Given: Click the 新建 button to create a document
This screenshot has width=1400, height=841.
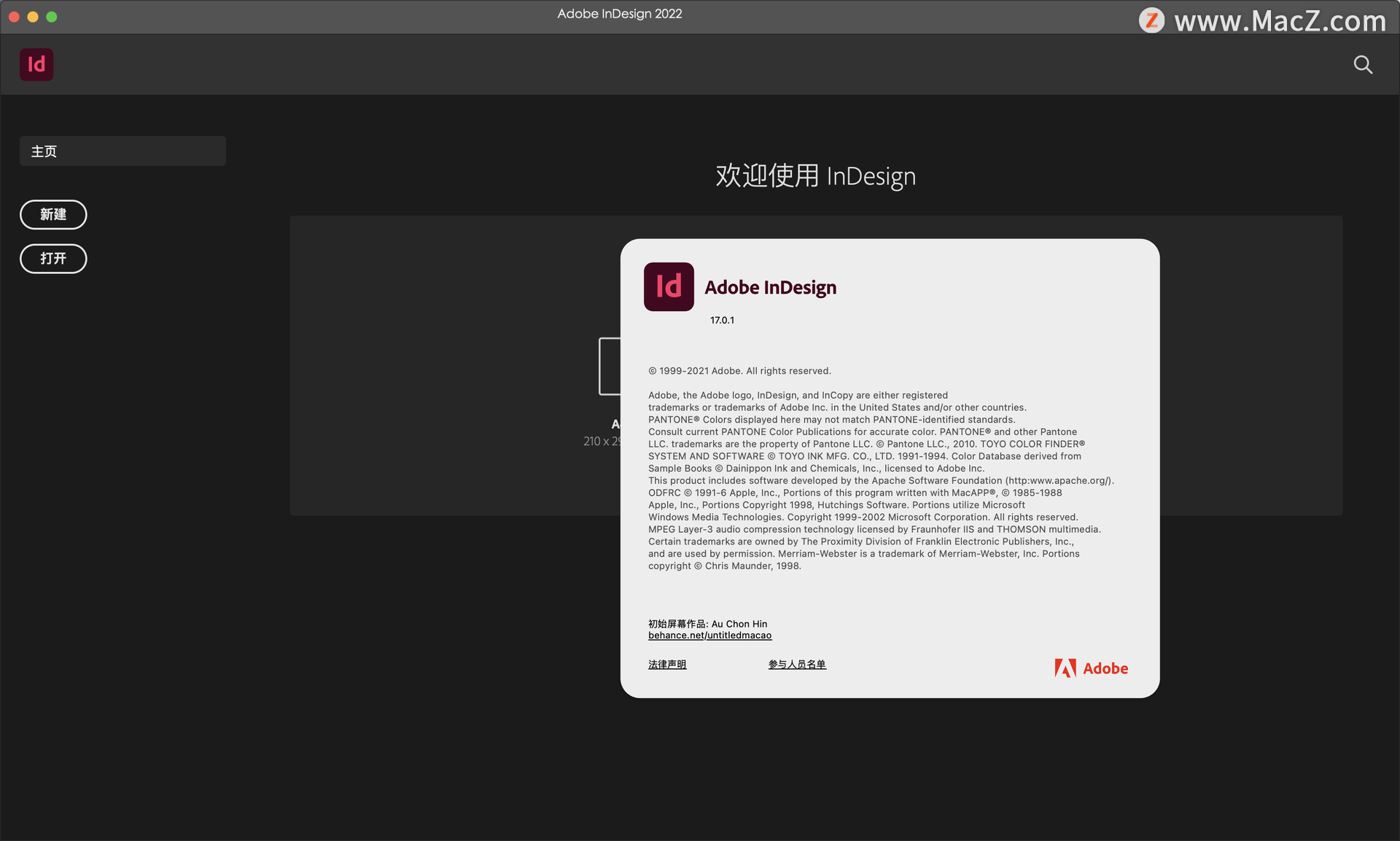Looking at the screenshot, I should click(53, 214).
